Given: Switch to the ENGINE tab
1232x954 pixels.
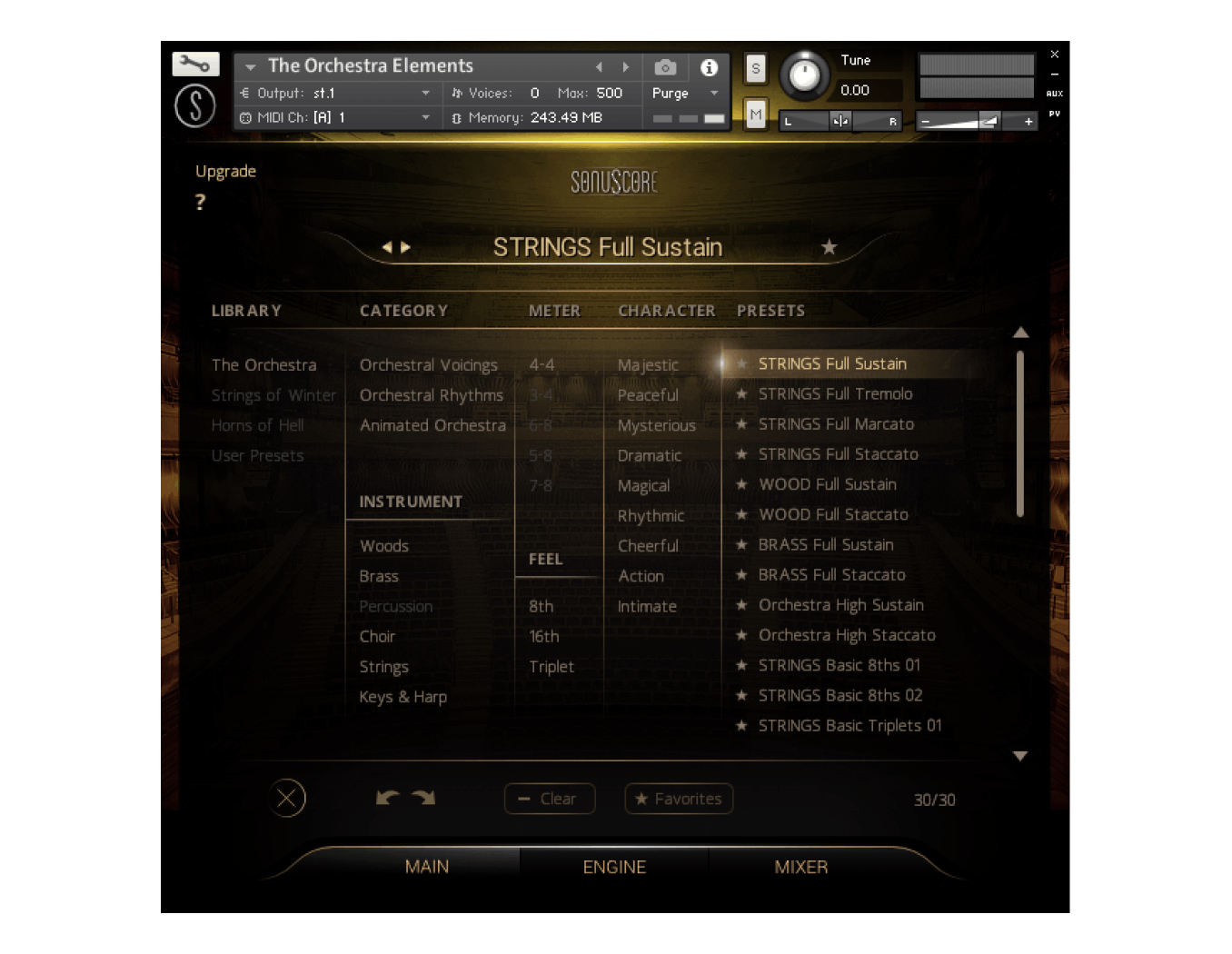Looking at the screenshot, I should point(614,867).
